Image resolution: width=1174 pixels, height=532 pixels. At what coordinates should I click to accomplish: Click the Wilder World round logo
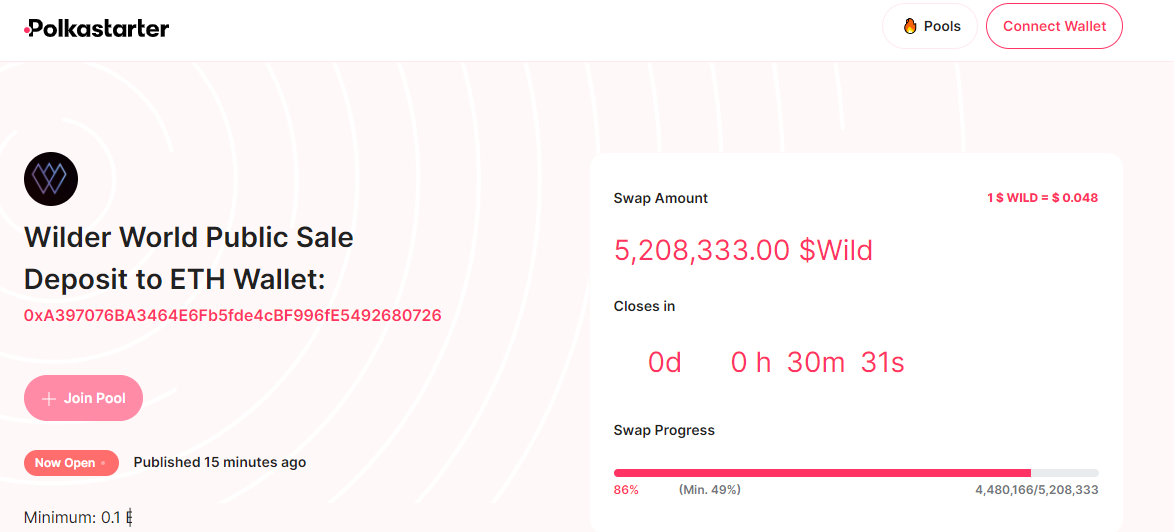point(51,179)
